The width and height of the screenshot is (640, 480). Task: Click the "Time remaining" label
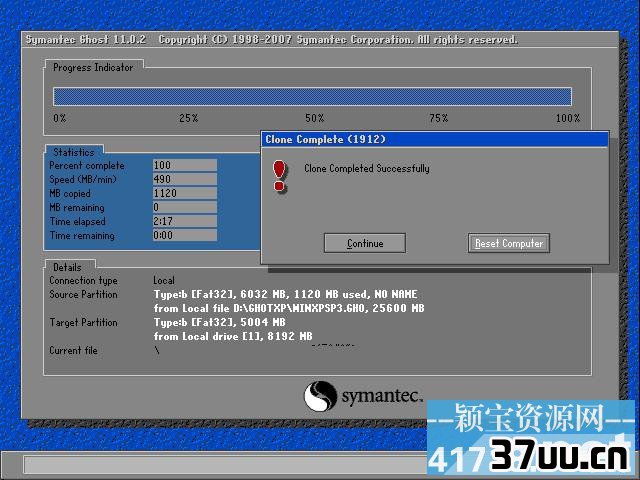click(82, 236)
